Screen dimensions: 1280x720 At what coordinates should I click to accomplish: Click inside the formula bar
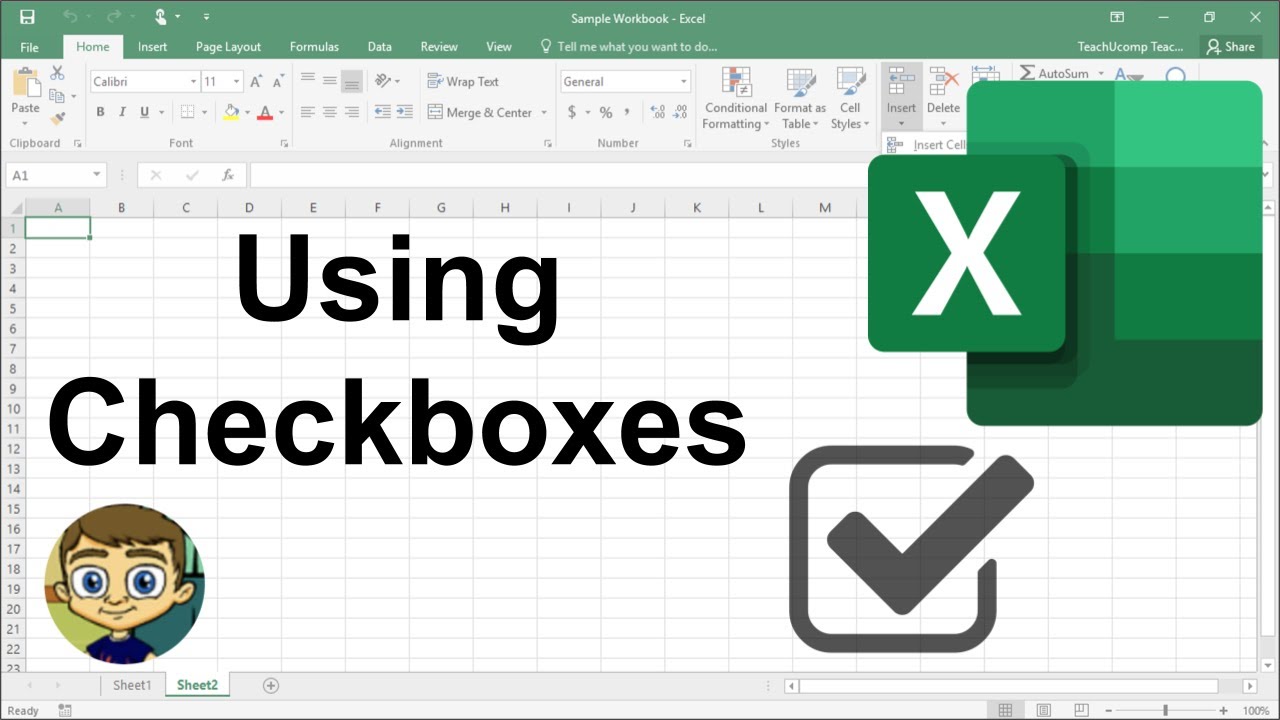[560, 175]
